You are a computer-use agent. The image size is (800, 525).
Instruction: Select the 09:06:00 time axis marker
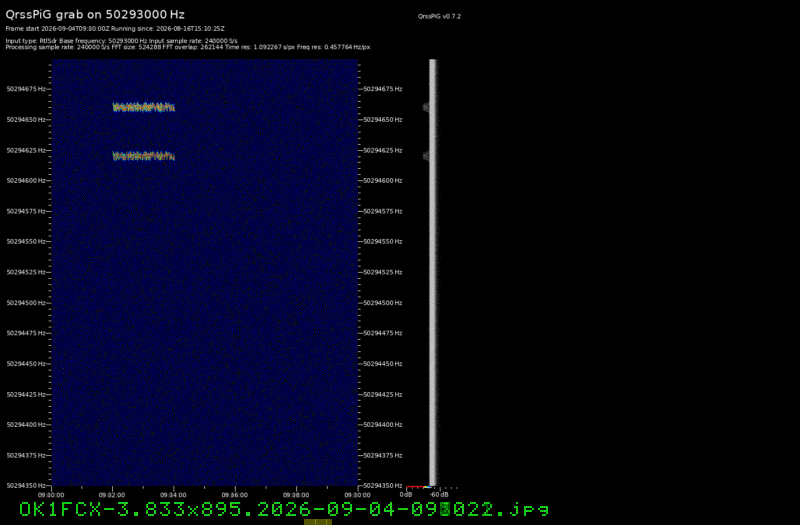pyautogui.click(x=234, y=495)
